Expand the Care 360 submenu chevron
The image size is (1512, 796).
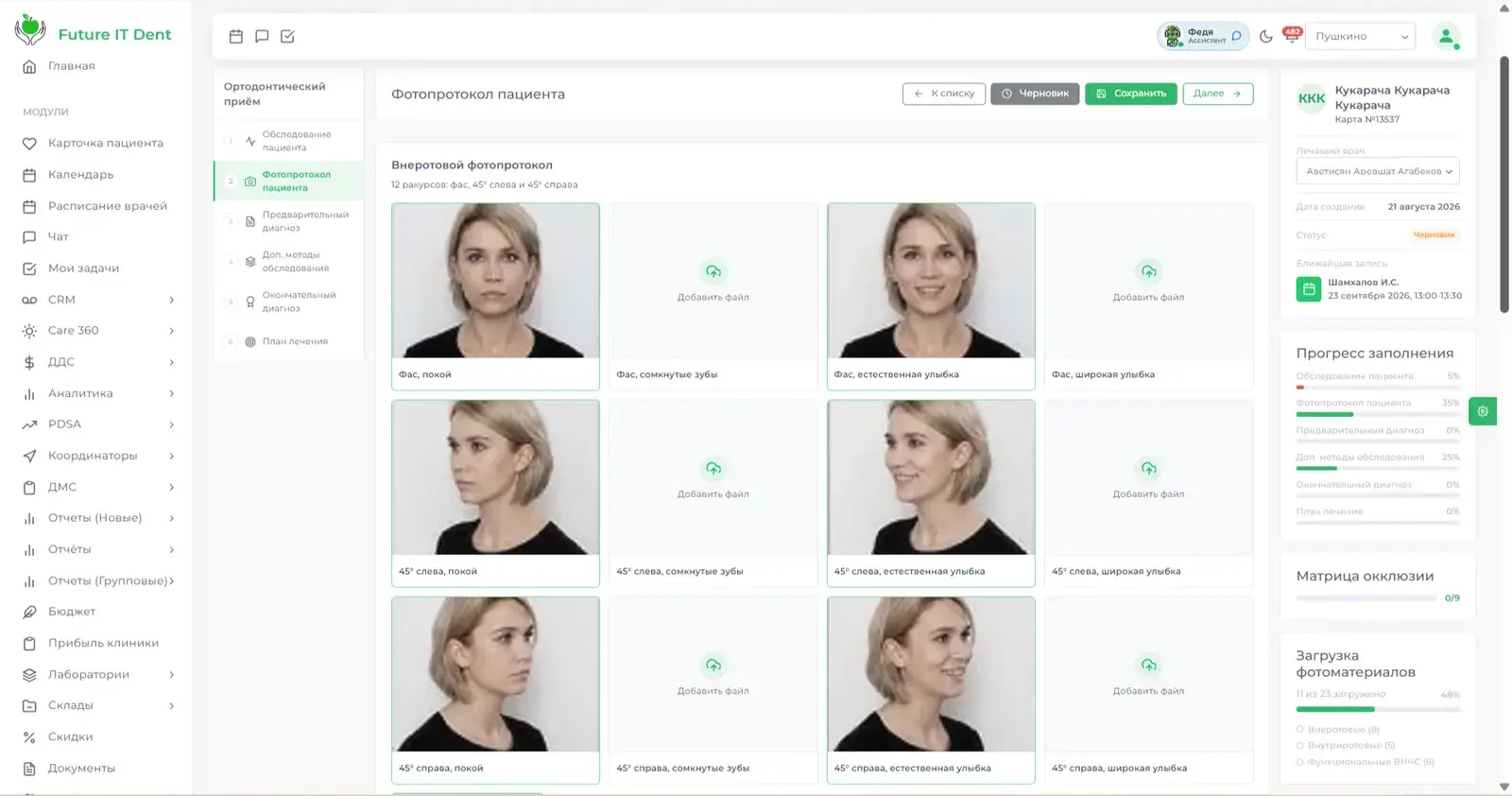pos(171,331)
